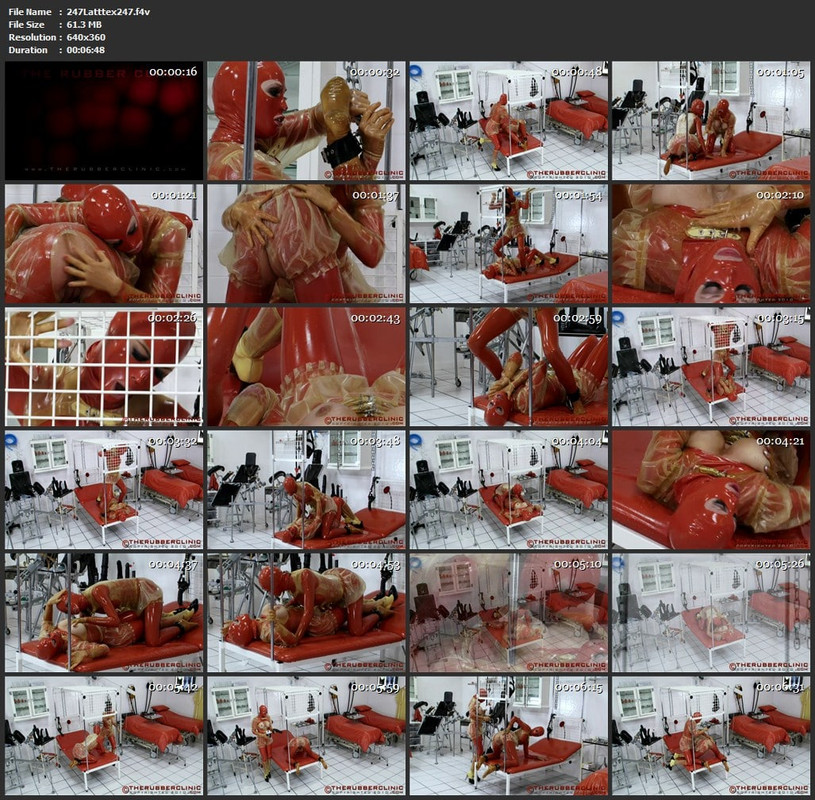Viewport: 815px width, 800px height.
Task: Open the thumbnail stamped 00:03:32
Action: [104, 490]
